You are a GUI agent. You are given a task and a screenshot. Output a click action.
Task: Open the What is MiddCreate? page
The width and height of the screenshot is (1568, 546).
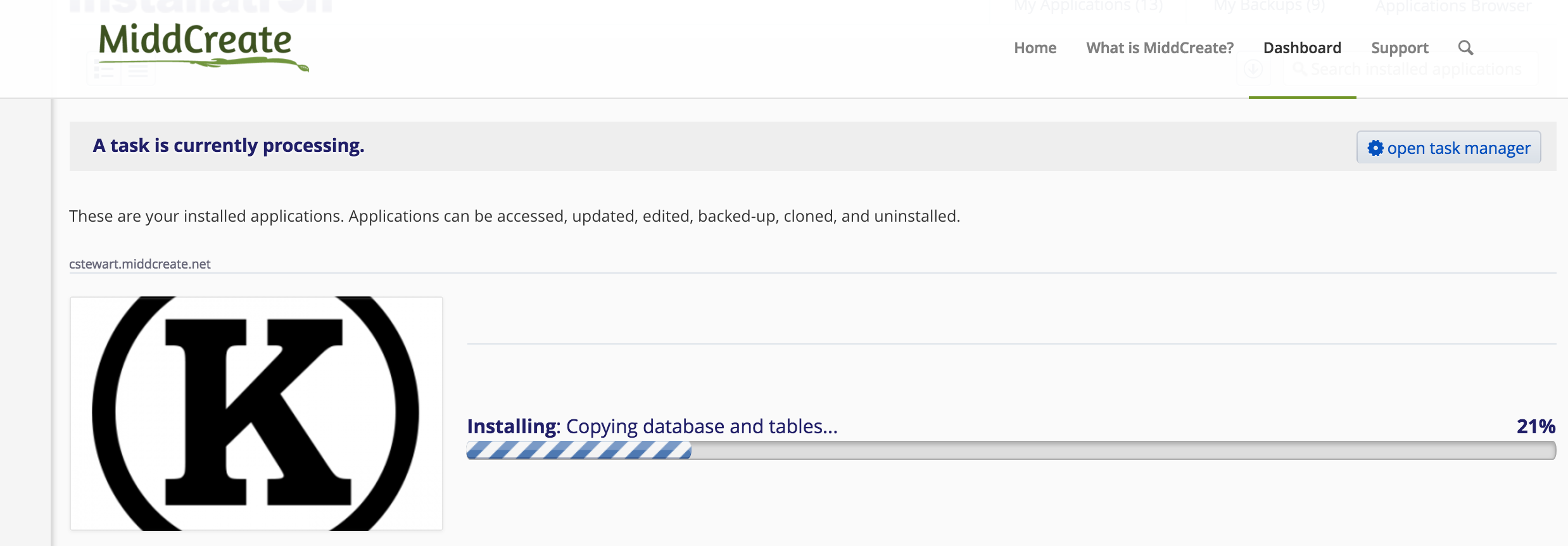1160,48
